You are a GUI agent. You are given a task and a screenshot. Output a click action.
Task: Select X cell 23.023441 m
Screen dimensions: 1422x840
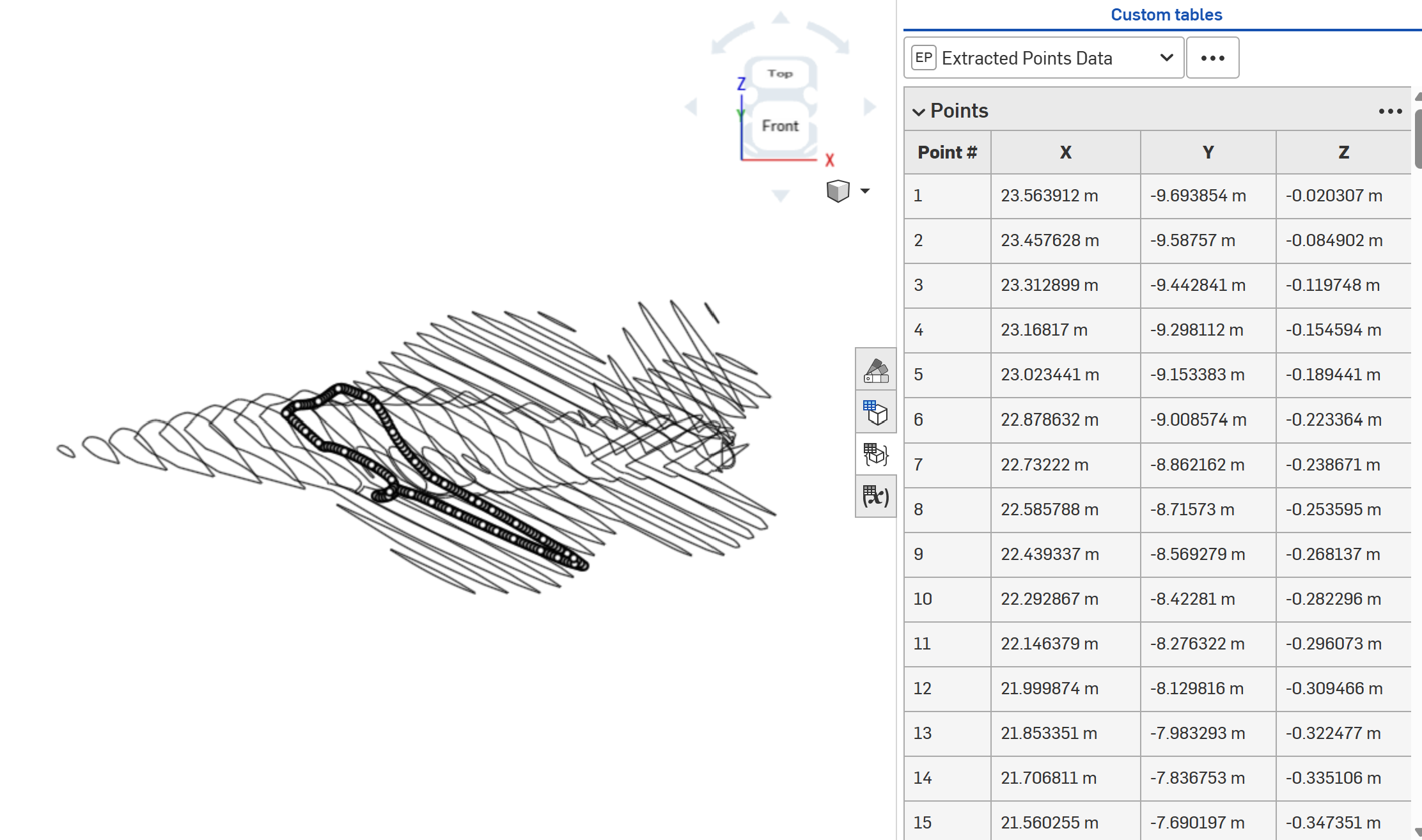[x=1066, y=375]
